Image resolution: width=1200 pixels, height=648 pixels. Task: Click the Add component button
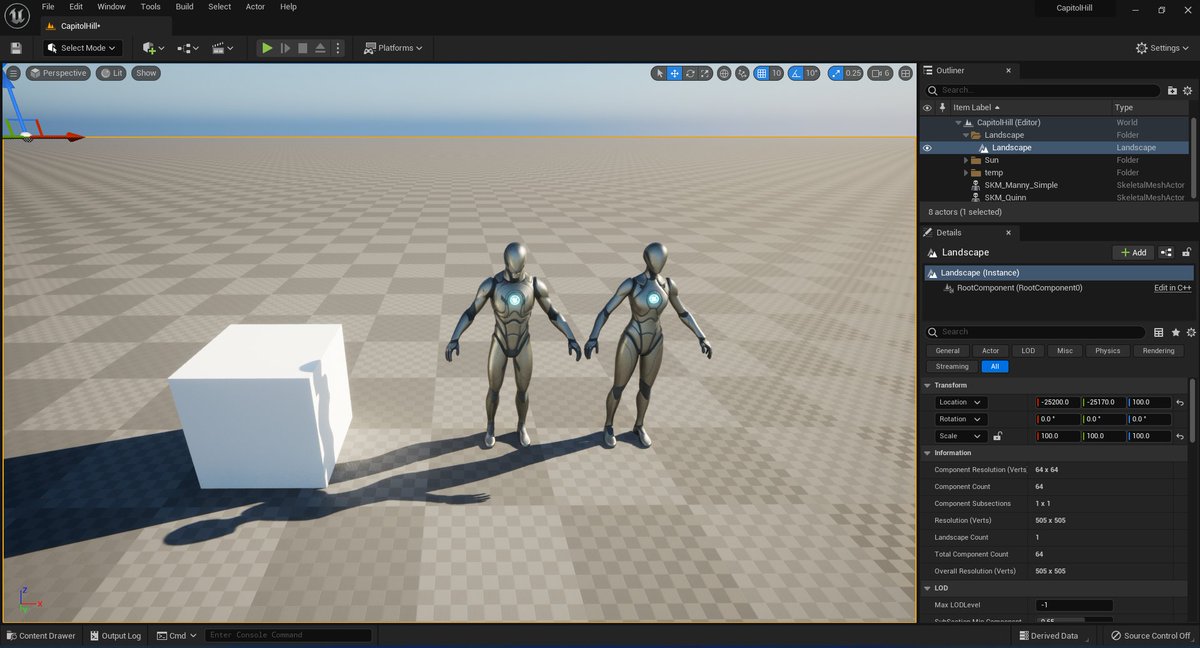pyautogui.click(x=1134, y=253)
